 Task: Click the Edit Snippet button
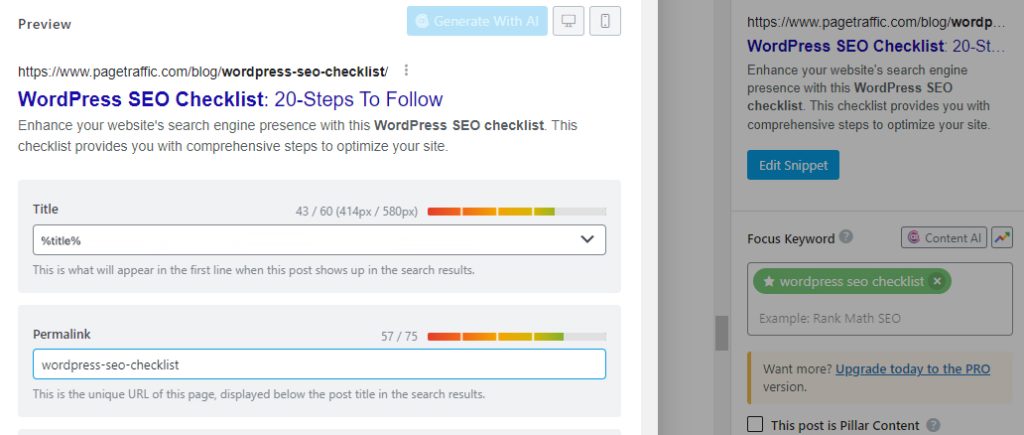pyautogui.click(x=793, y=165)
